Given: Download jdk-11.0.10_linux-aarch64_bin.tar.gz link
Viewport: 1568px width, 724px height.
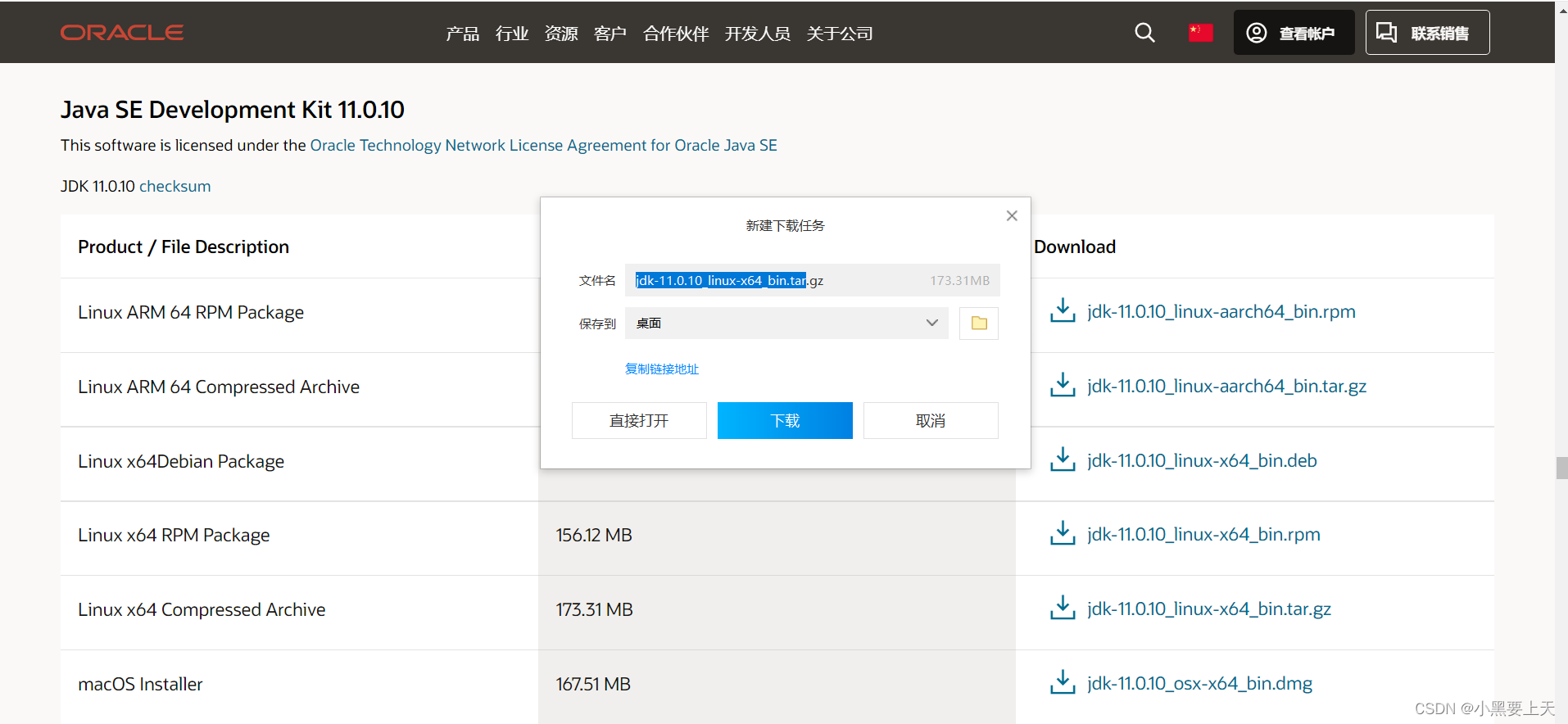Looking at the screenshot, I should click(1227, 386).
